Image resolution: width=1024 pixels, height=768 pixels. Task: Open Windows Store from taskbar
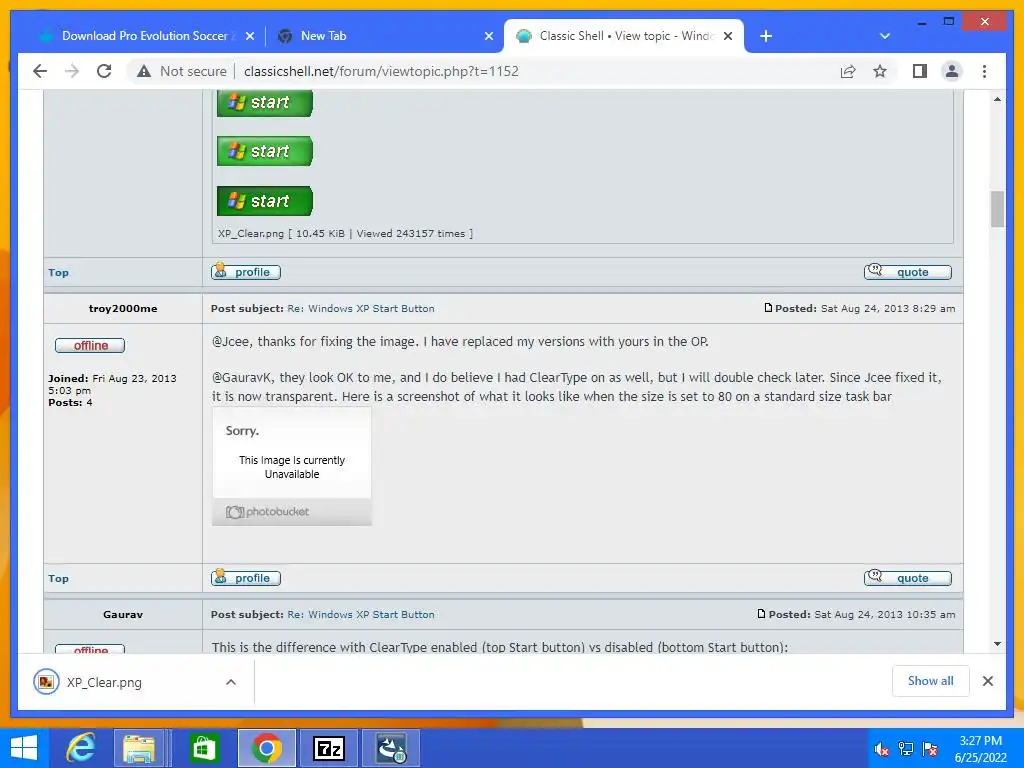[204, 748]
